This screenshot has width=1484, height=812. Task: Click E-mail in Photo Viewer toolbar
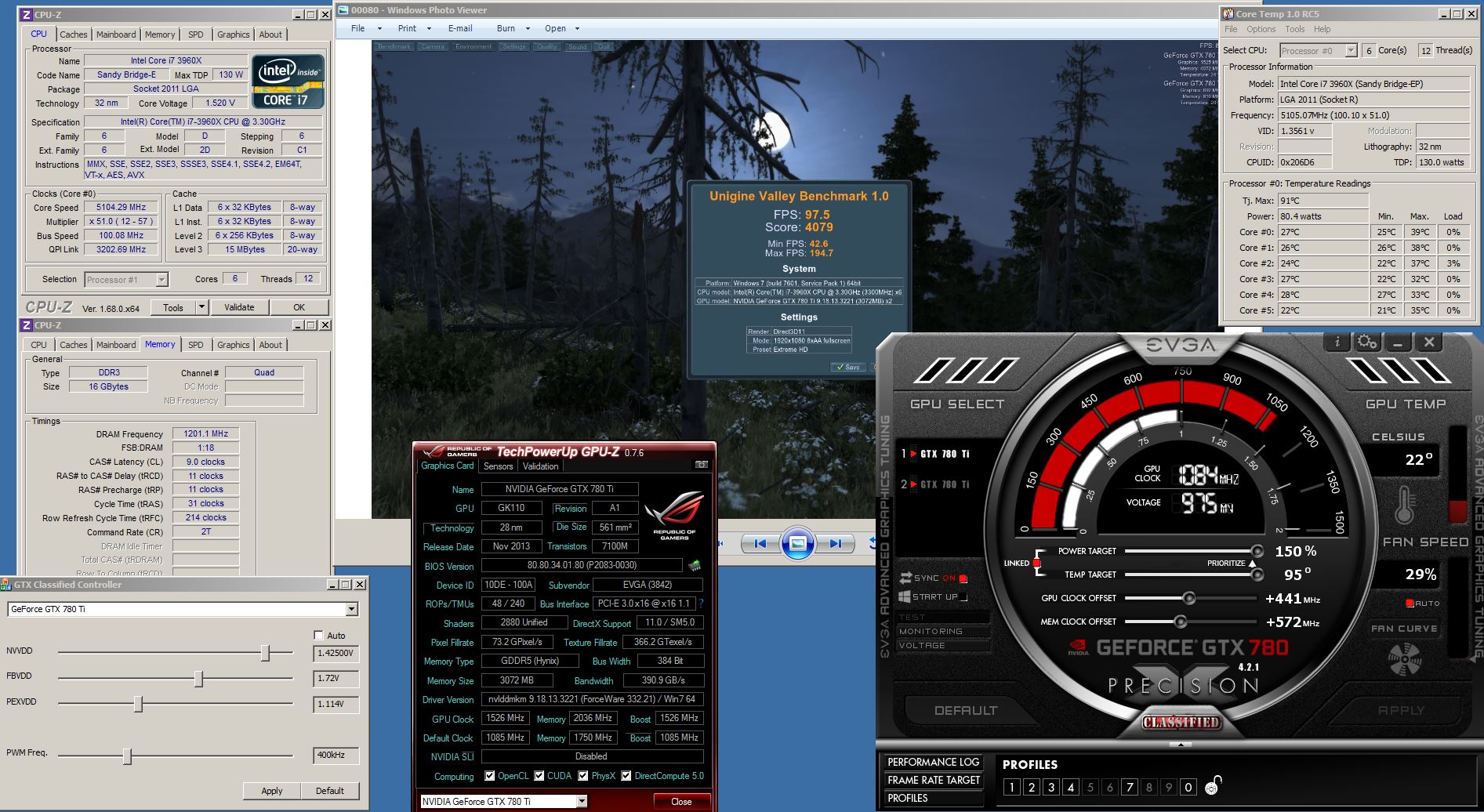tap(460, 28)
